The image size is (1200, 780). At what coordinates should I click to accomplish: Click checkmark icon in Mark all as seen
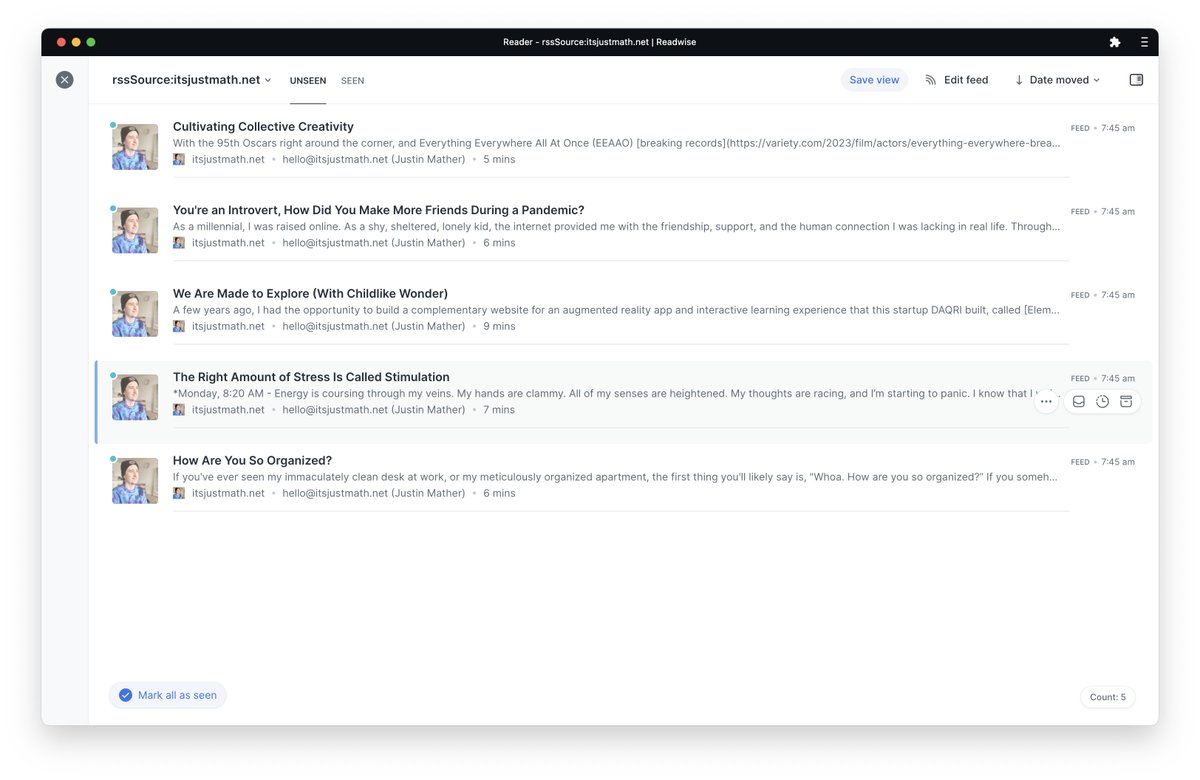point(125,695)
